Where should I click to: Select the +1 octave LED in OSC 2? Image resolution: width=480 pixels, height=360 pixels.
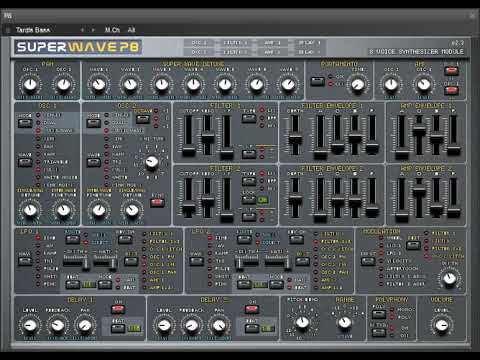tap(156, 111)
